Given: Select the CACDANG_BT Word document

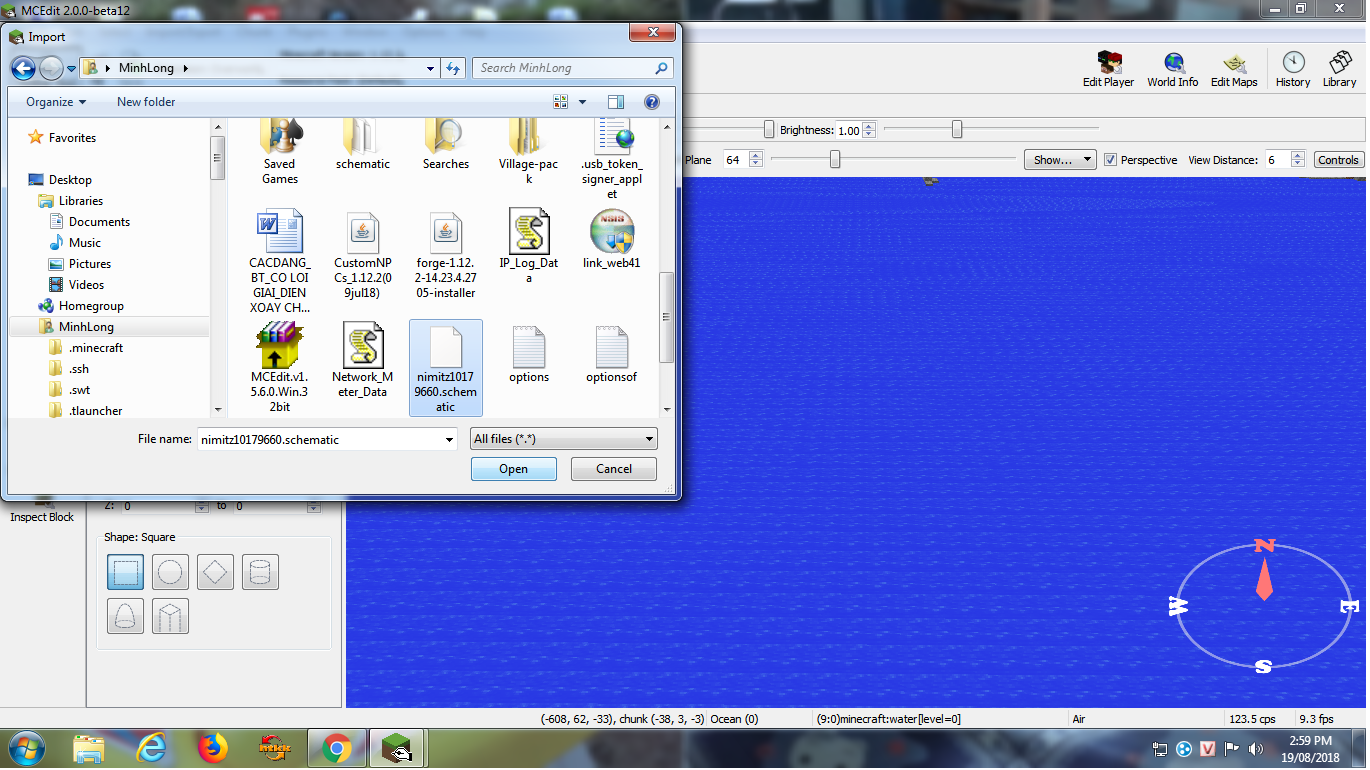Looking at the screenshot, I should (x=280, y=262).
